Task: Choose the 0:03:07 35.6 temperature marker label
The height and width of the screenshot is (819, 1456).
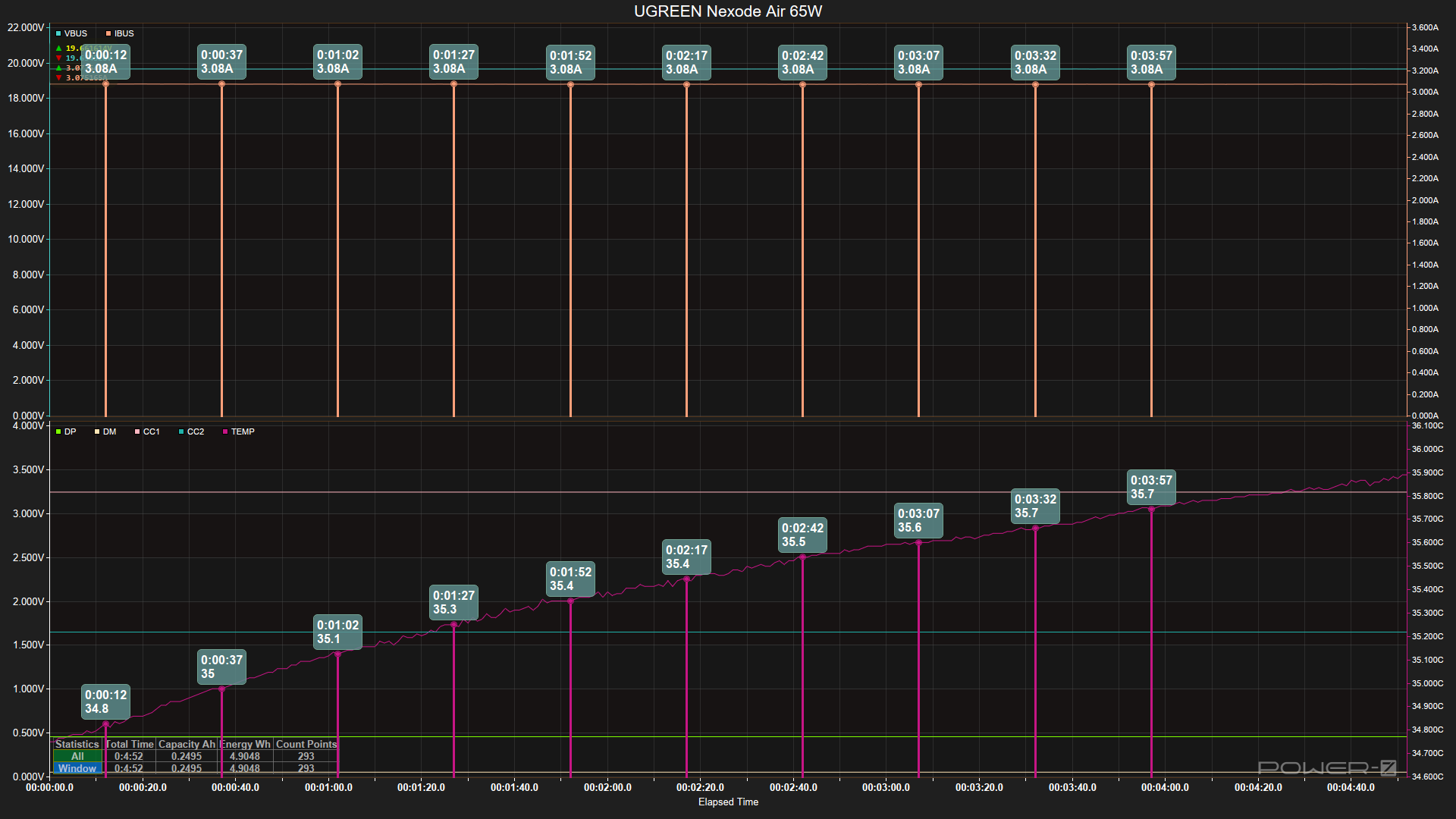Action: [x=918, y=520]
